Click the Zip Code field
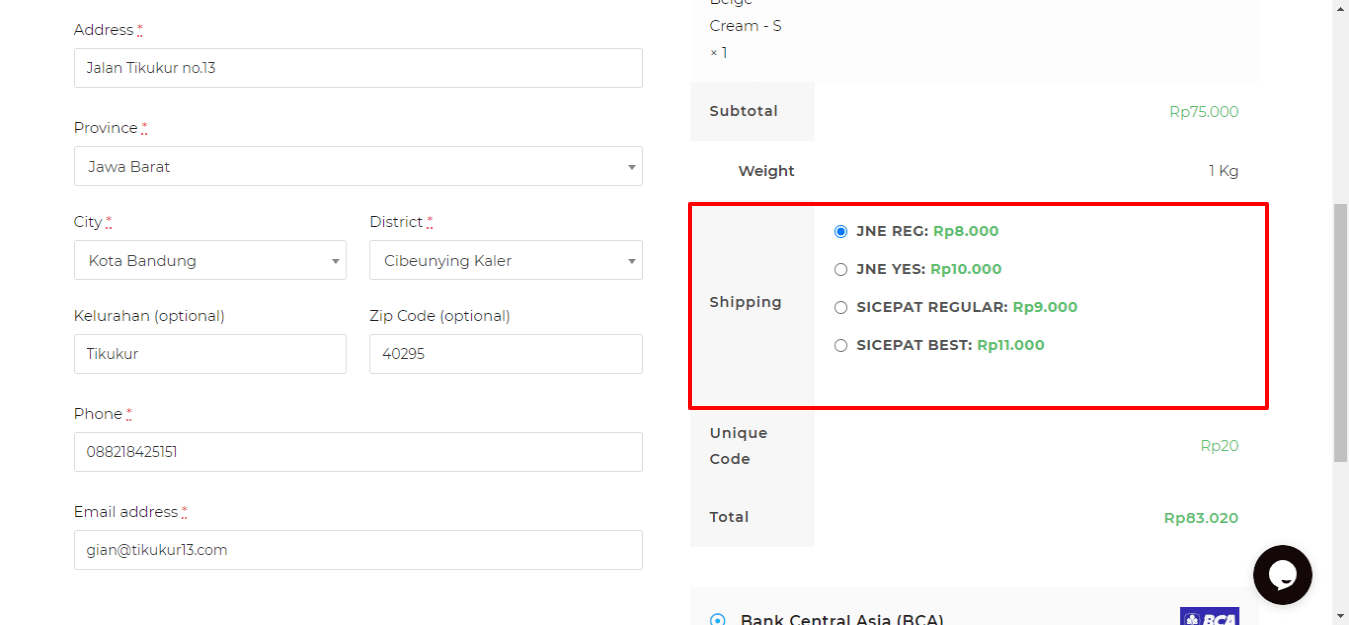This screenshot has width=1349, height=625. tap(505, 354)
